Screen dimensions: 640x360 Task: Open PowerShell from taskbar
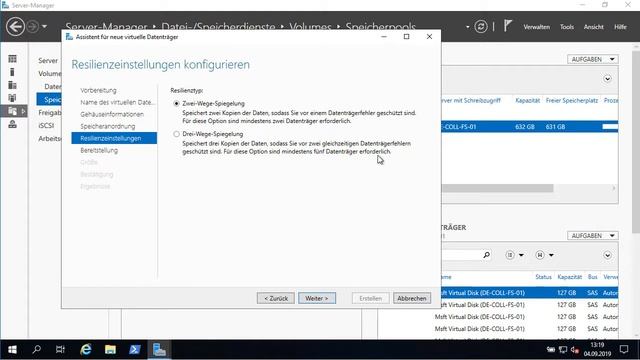[135, 350]
